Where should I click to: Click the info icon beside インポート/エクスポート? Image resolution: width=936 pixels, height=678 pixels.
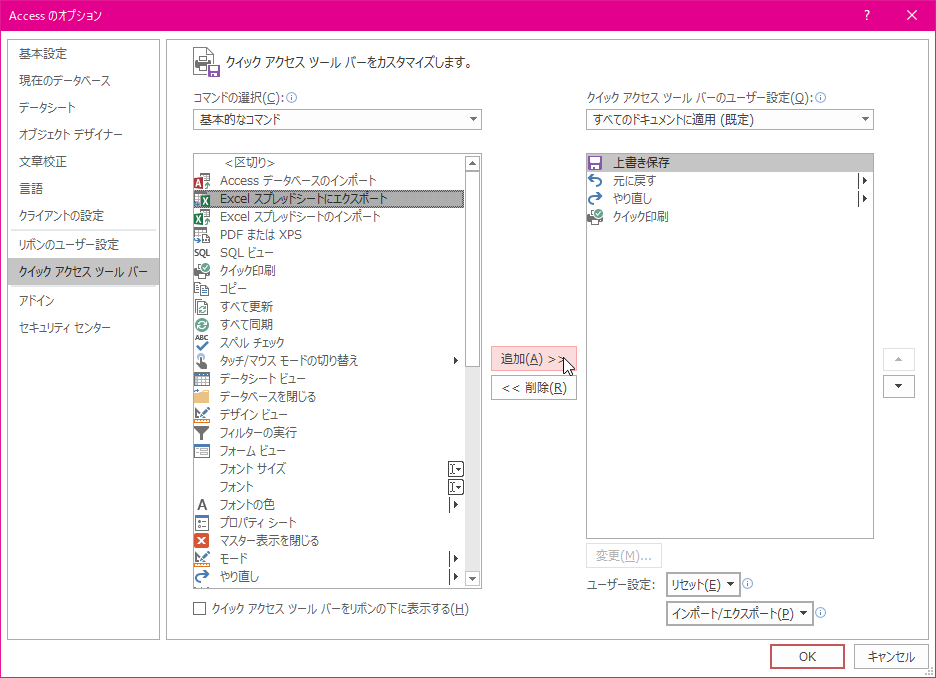click(821, 612)
